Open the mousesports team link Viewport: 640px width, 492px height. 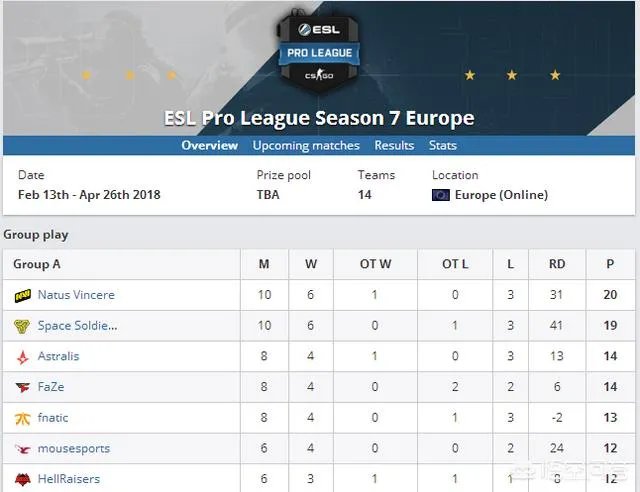[74, 449]
